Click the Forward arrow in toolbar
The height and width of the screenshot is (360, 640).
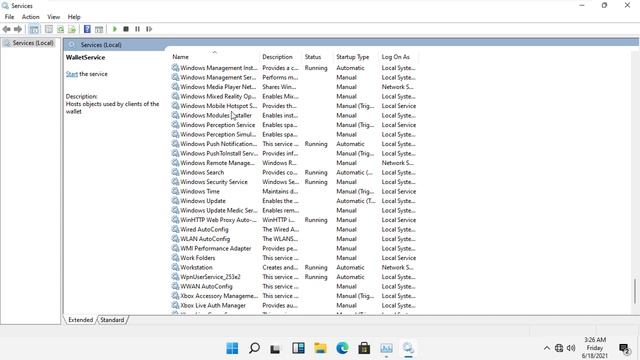[x=18, y=29]
